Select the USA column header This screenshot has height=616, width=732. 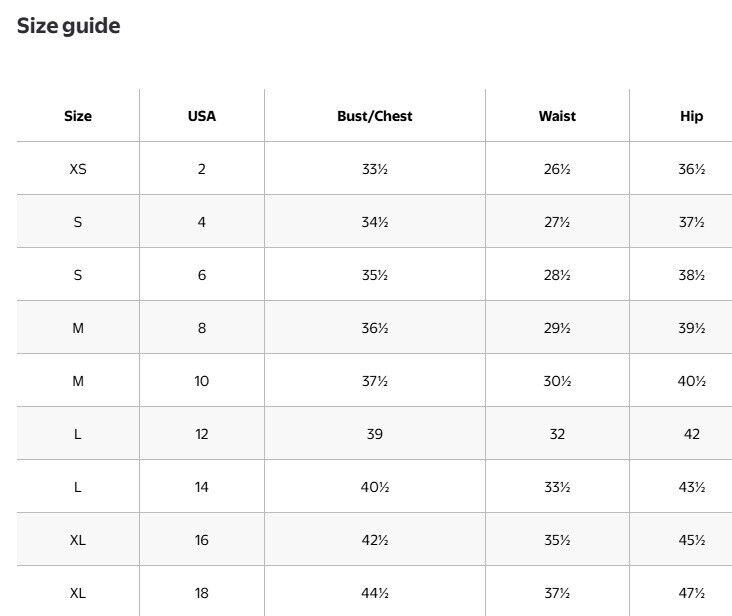202,116
